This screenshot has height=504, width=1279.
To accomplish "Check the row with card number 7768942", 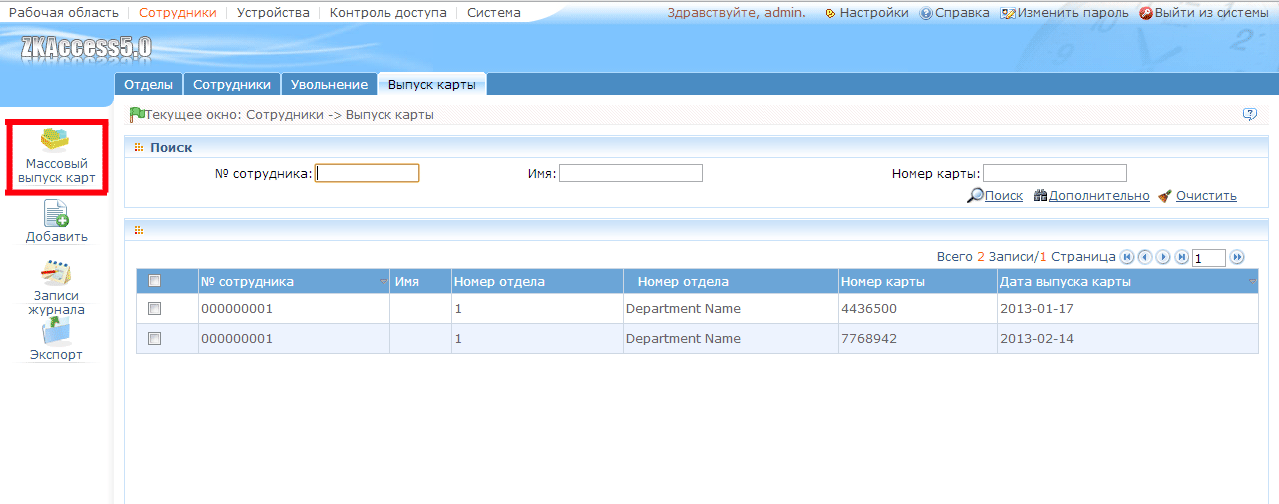I will [x=154, y=339].
